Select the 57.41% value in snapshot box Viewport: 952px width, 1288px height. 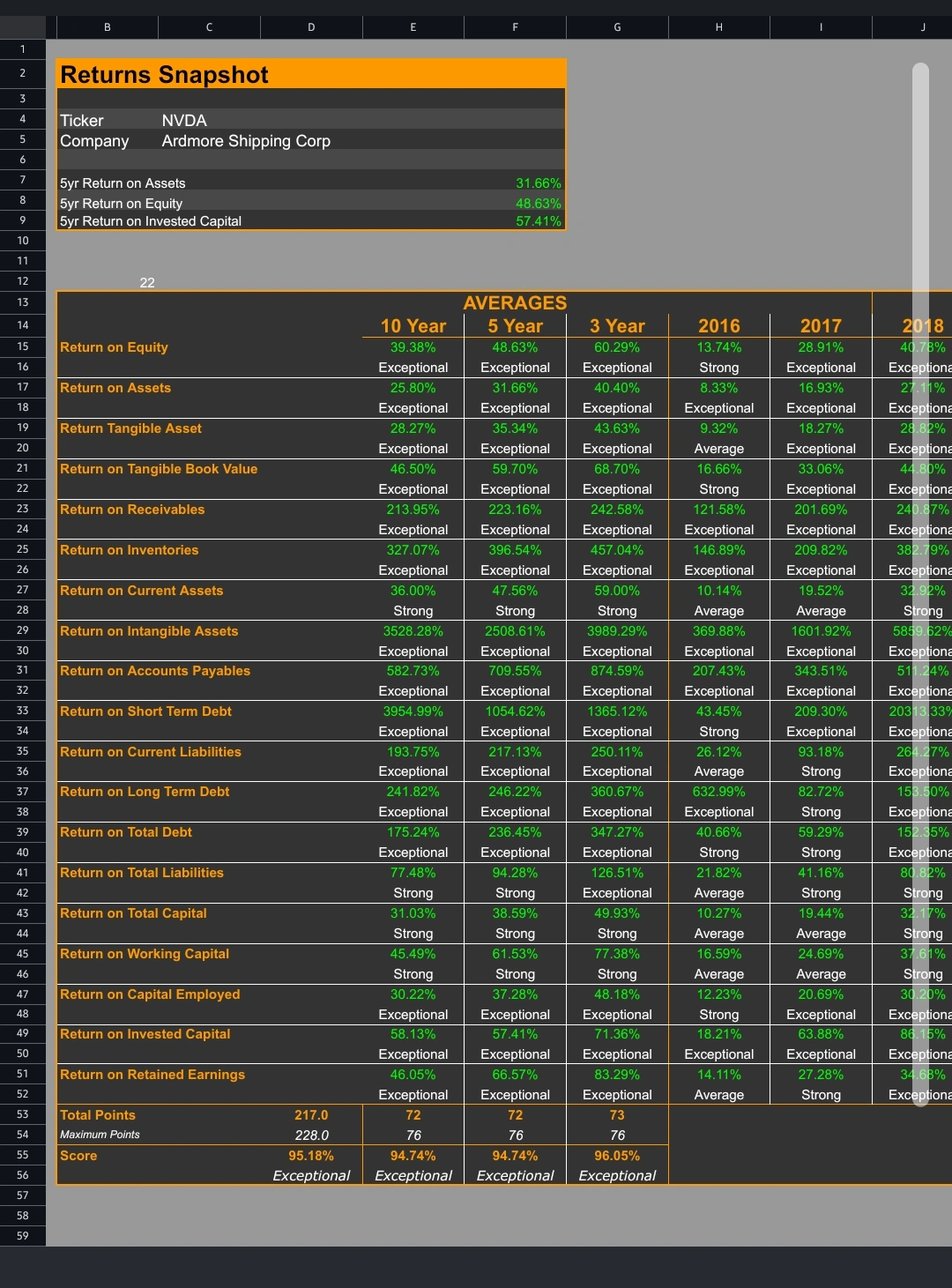tap(538, 221)
